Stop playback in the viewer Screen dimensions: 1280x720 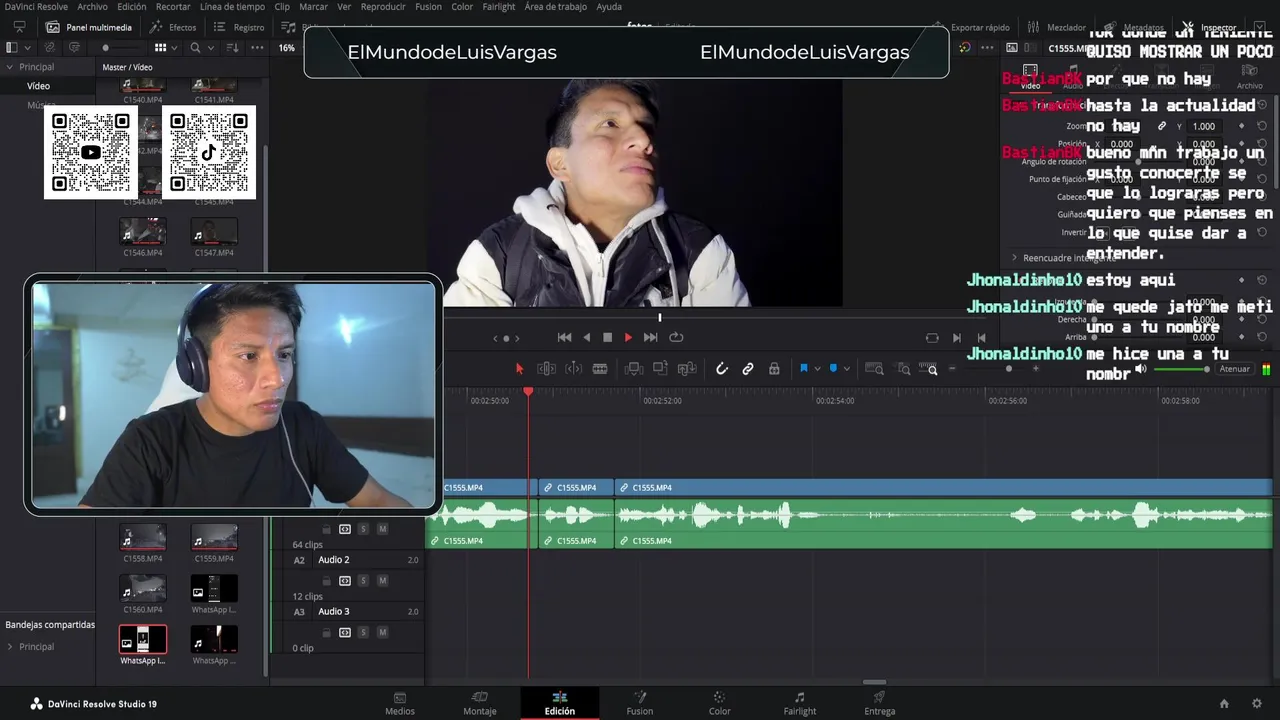[x=607, y=338]
